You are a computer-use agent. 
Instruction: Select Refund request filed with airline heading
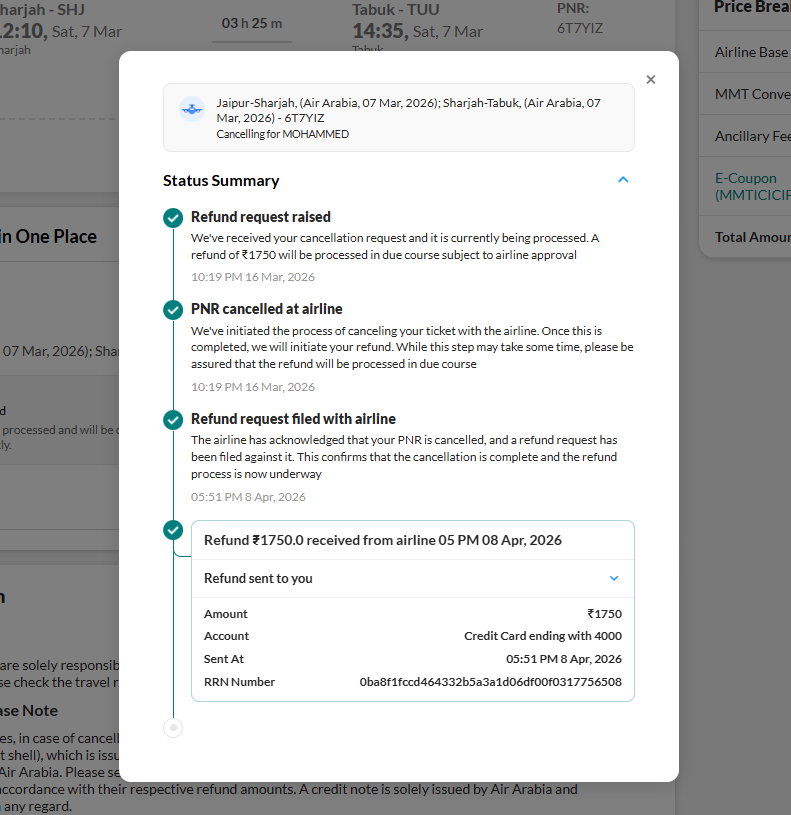point(293,419)
